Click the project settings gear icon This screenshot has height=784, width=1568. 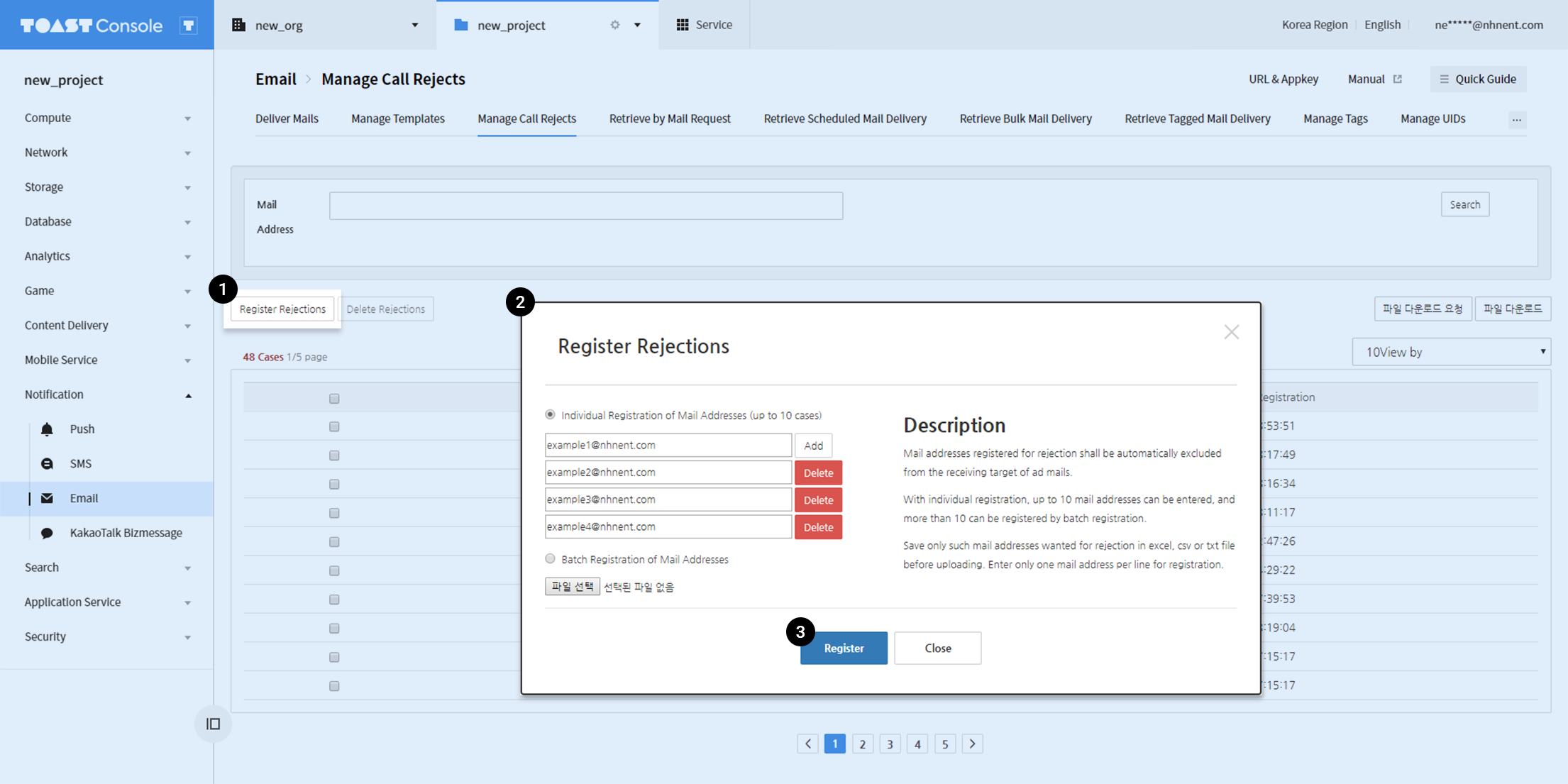(x=615, y=25)
